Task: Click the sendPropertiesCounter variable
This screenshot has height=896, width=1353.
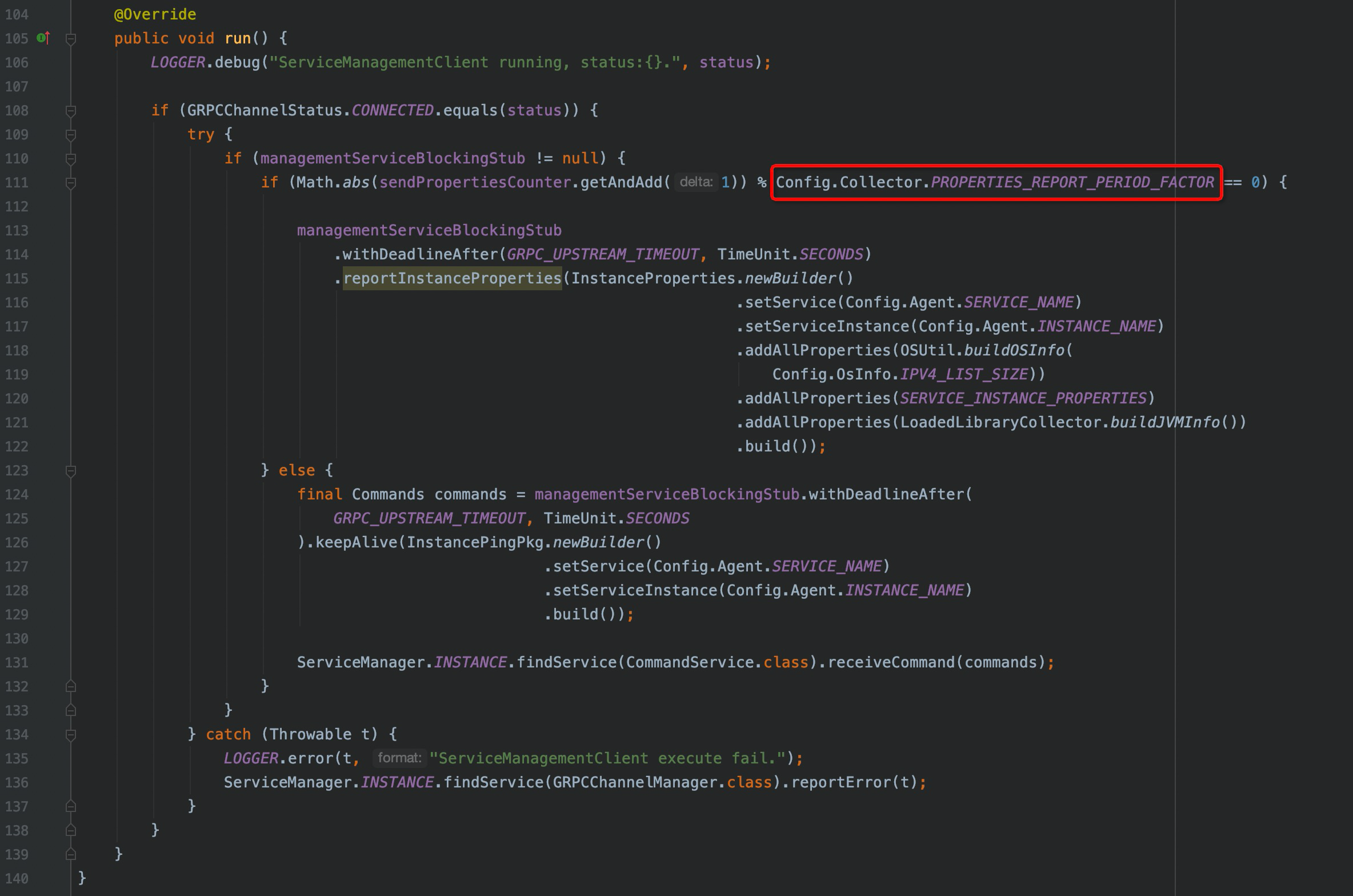Action: point(475,182)
